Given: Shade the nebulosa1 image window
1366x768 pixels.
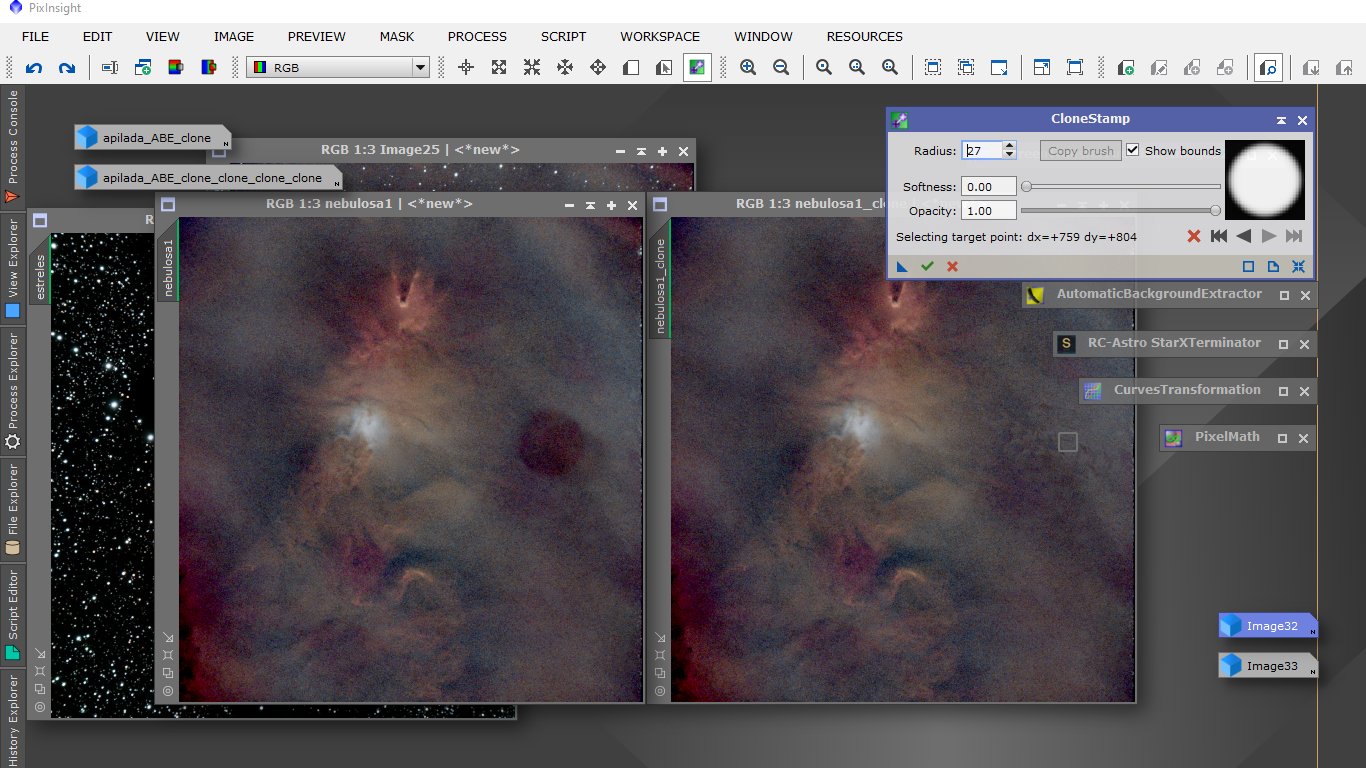Looking at the screenshot, I should click(x=590, y=205).
